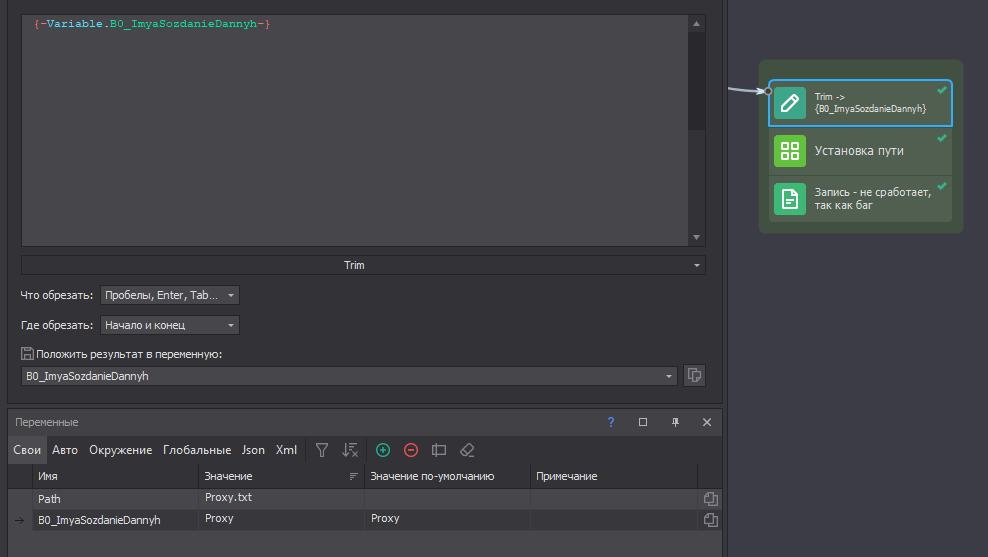
Task: Switch to the Json tab
Action: (253, 450)
